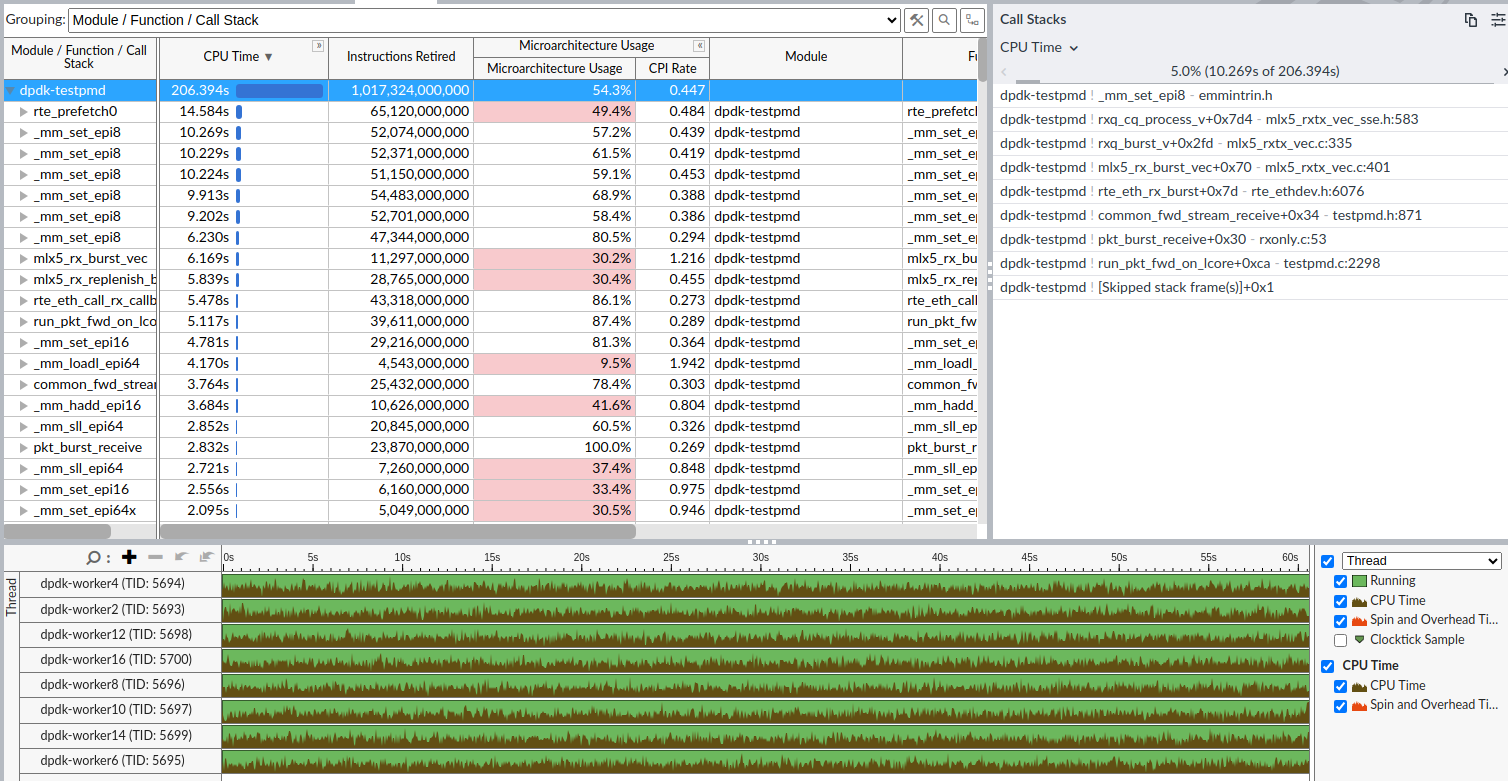Collapse the Microarchitecture Usage column group chevron
The height and width of the screenshot is (781, 1508).
699,46
